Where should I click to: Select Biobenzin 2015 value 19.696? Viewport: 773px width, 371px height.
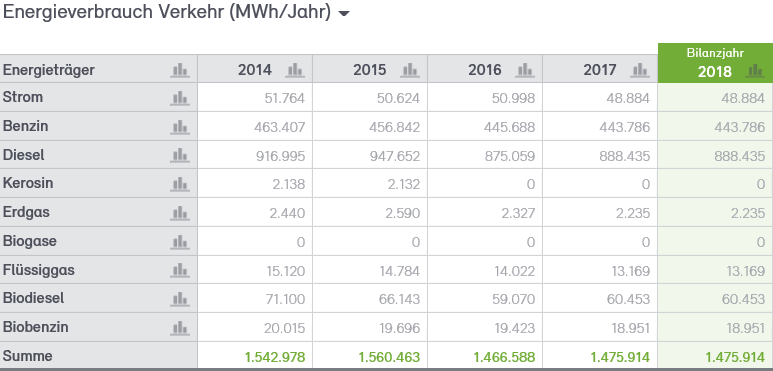pyautogui.click(x=399, y=328)
